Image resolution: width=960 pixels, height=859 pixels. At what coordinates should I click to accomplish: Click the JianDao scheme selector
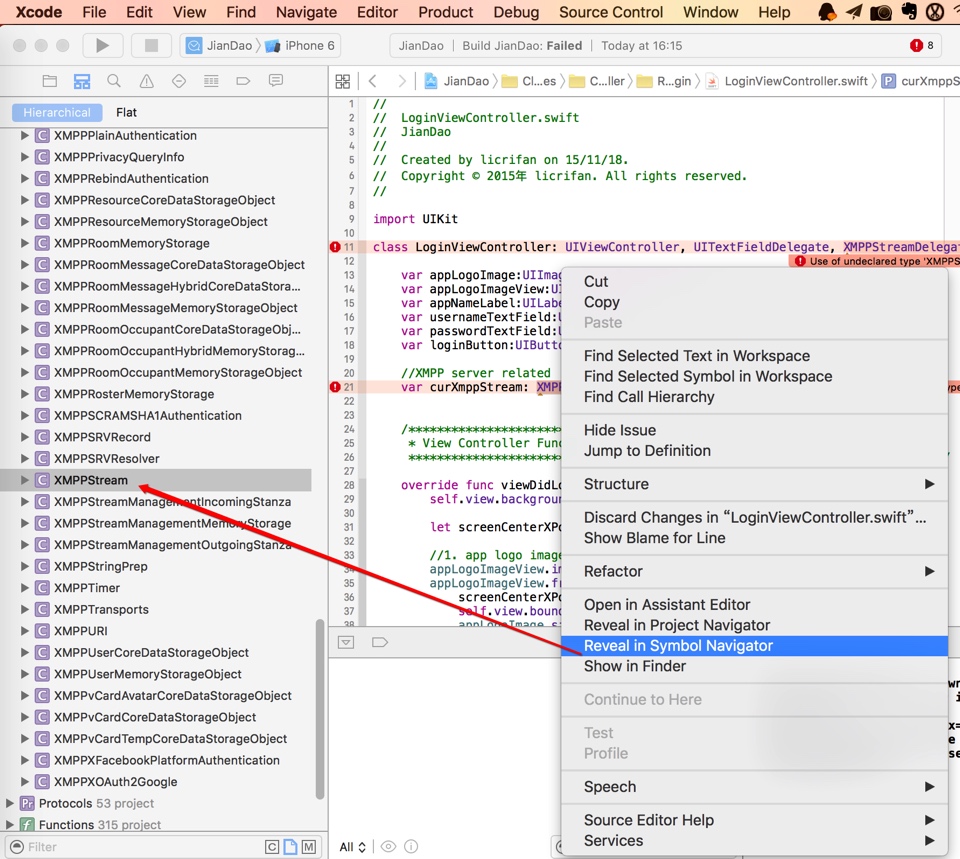[219, 45]
